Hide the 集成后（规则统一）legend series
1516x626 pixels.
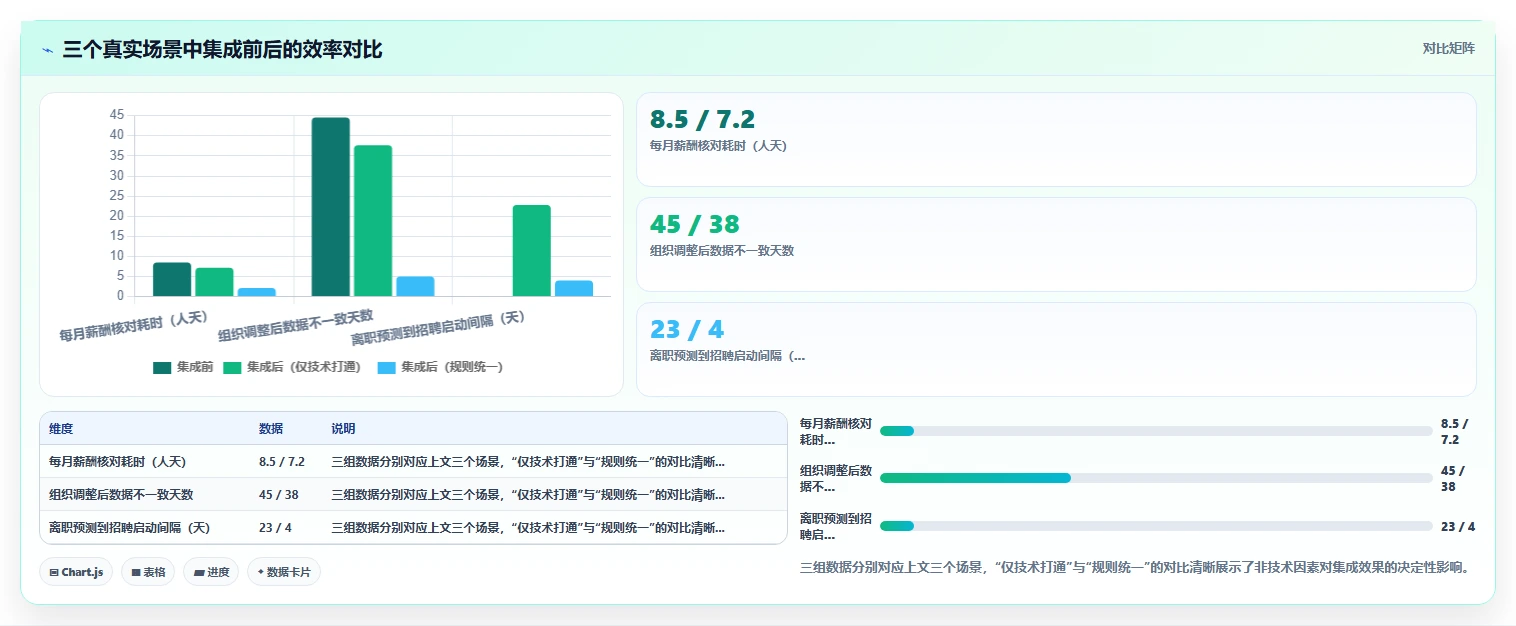pyautogui.click(x=440, y=367)
